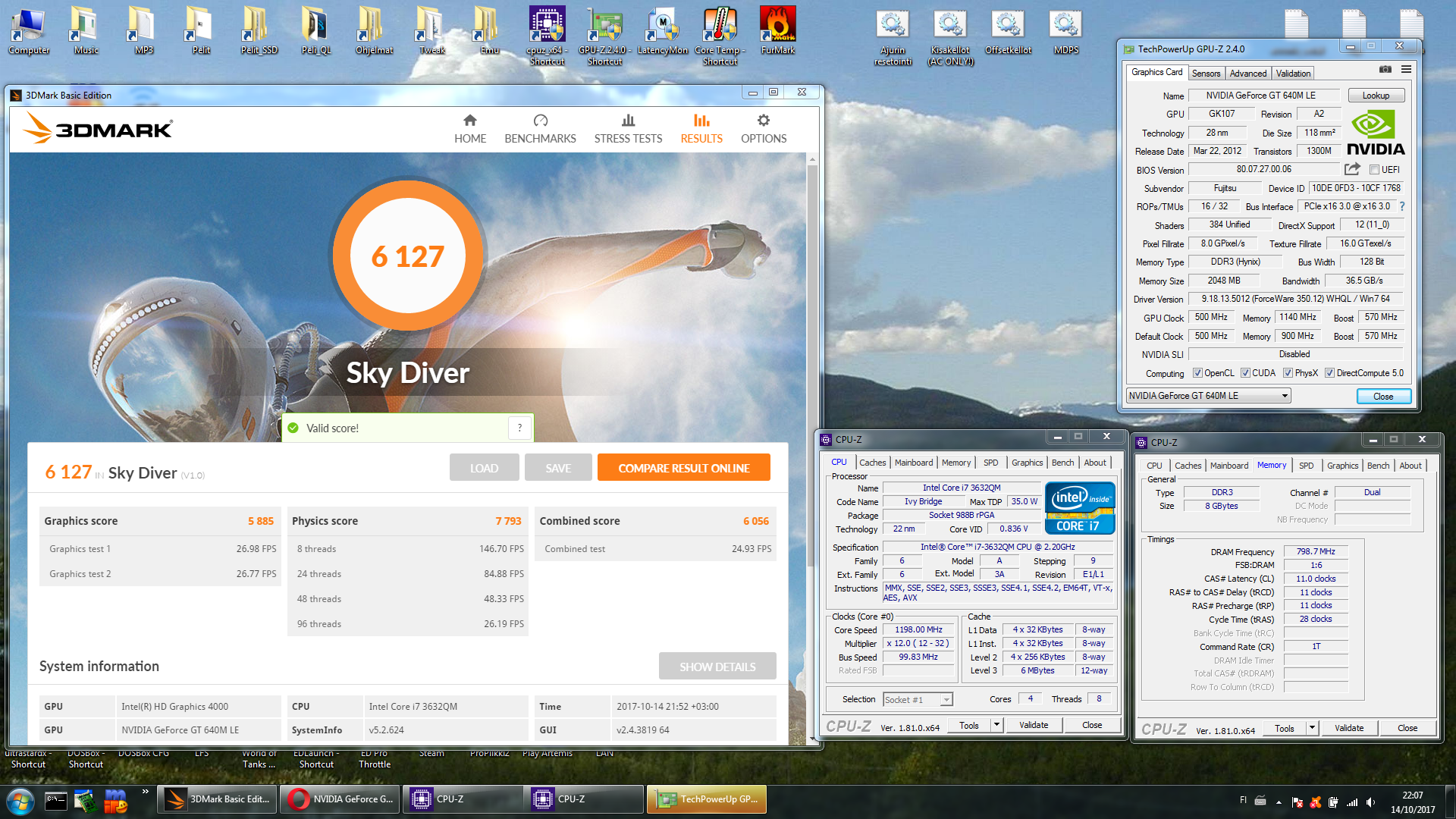Open the GPU-Z 2.4.0 desktop shortcut
1456x819 pixels.
(x=604, y=36)
